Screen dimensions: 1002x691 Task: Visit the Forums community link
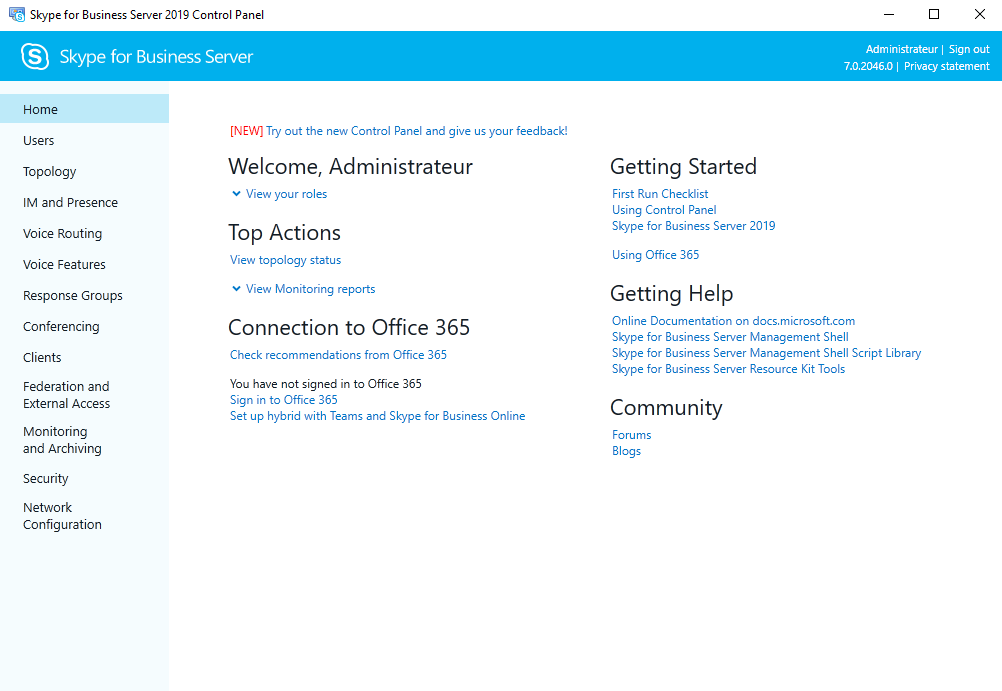(631, 435)
